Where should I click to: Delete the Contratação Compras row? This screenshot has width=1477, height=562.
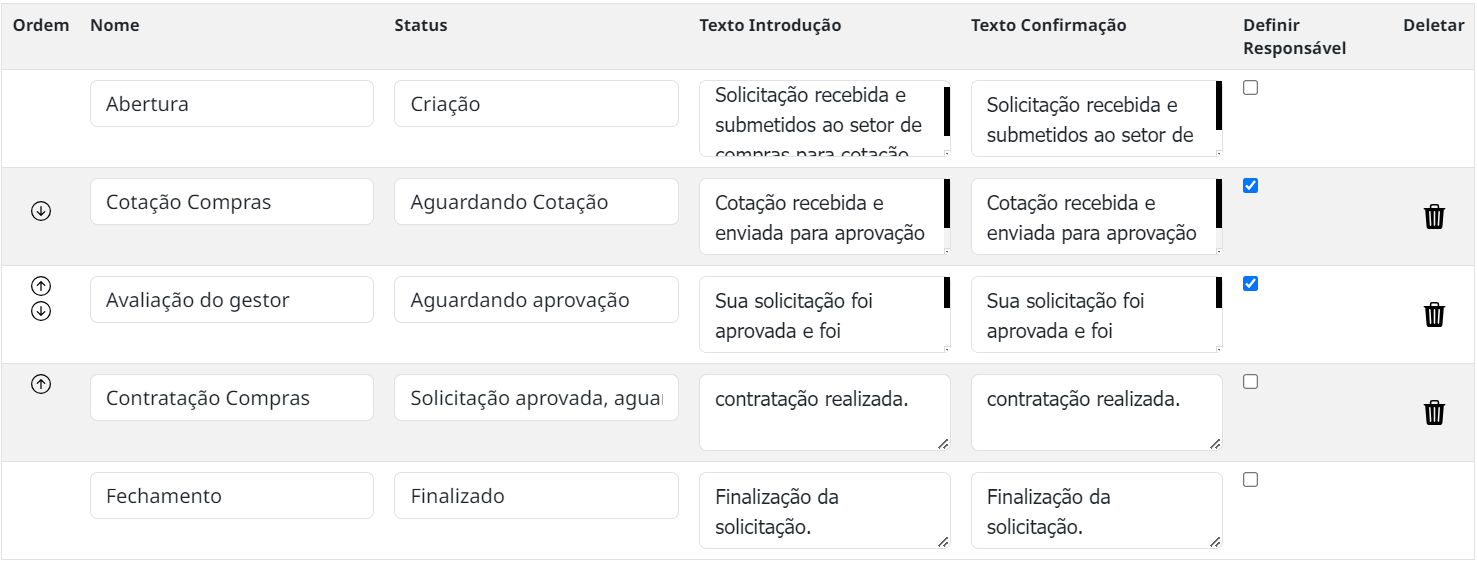tap(1434, 412)
